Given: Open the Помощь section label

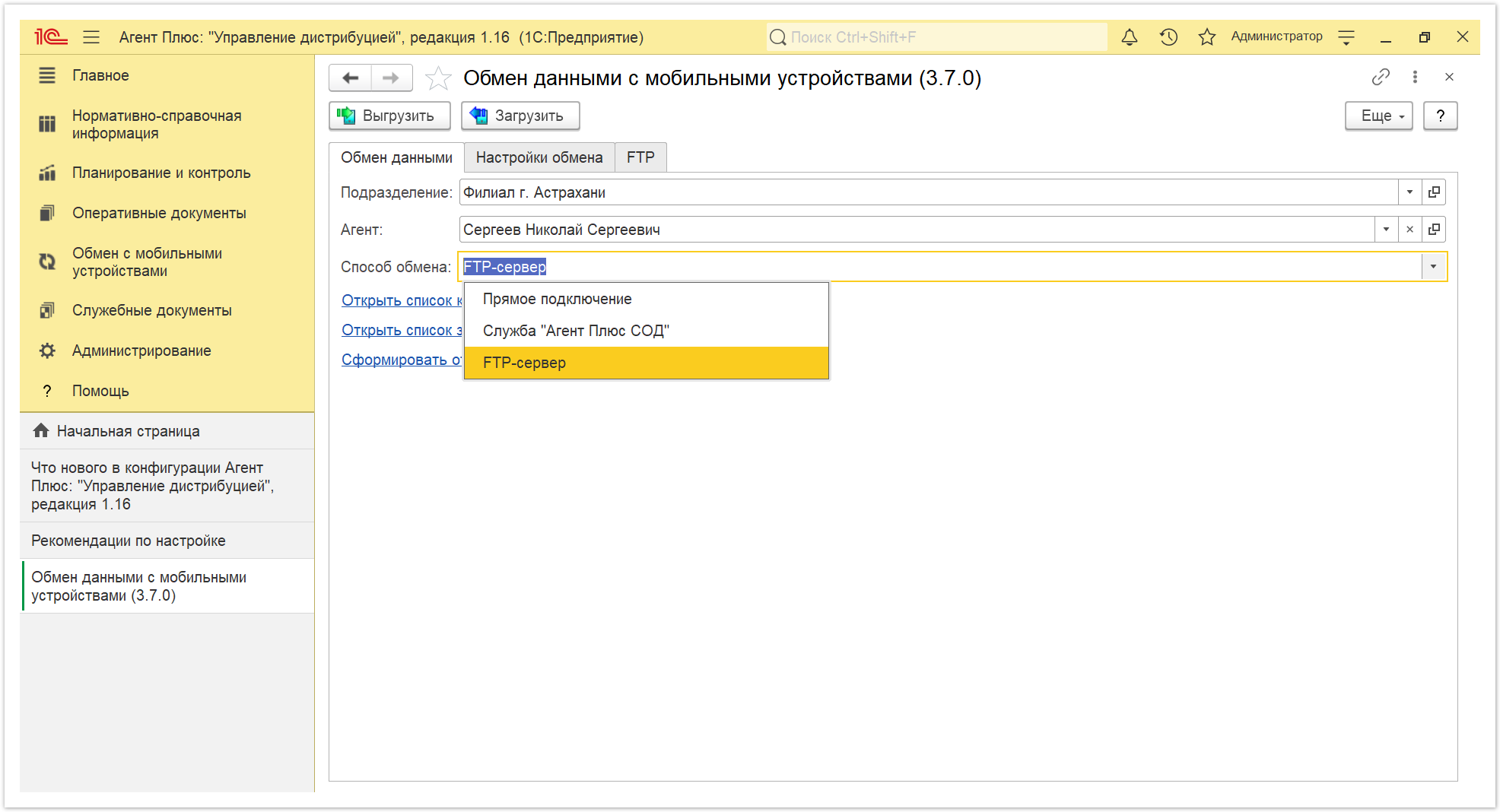Looking at the screenshot, I should pos(100,391).
